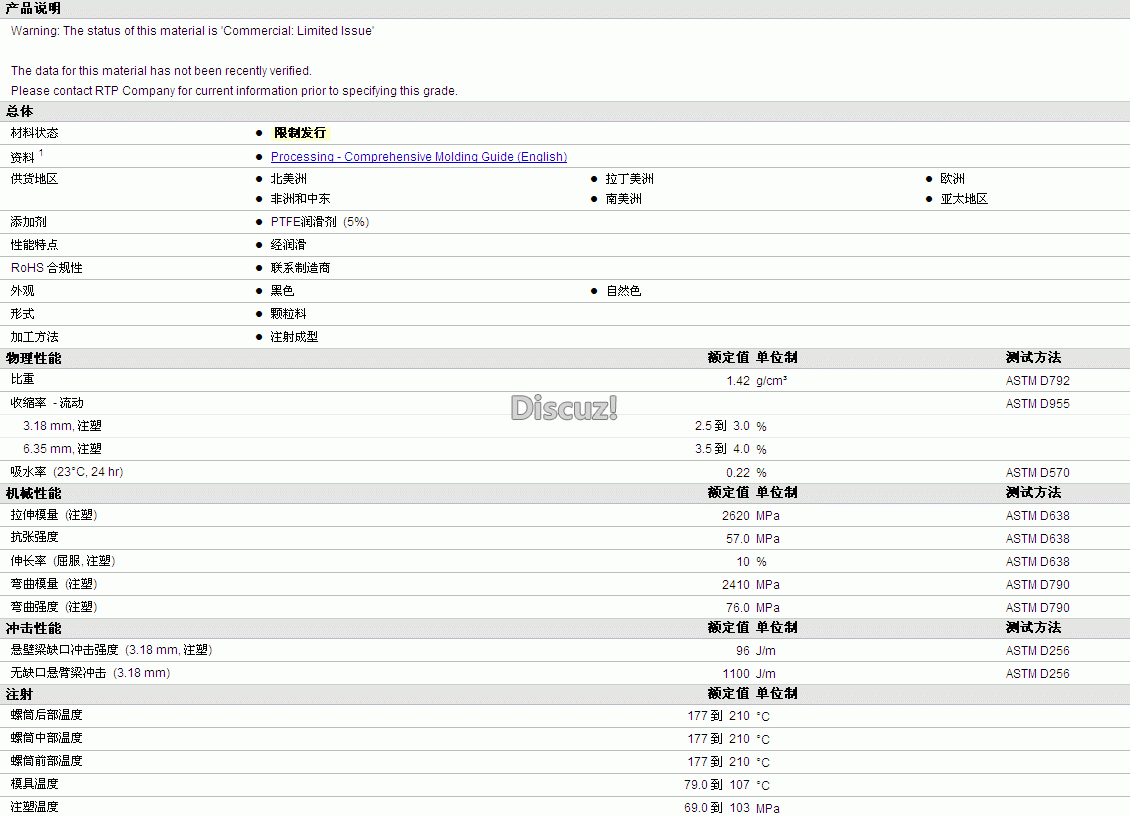Click the 'Please contact RTP Company' notice
The width and height of the screenshot is (1130, 816).
click(234, 91)
